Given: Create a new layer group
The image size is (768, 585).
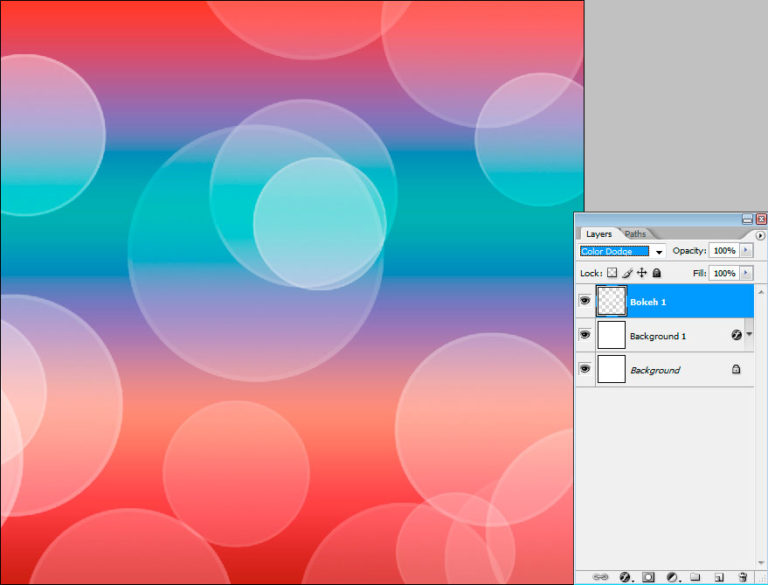Looking at the screenshot, I should pyautogui.click(x=695, y=577).
